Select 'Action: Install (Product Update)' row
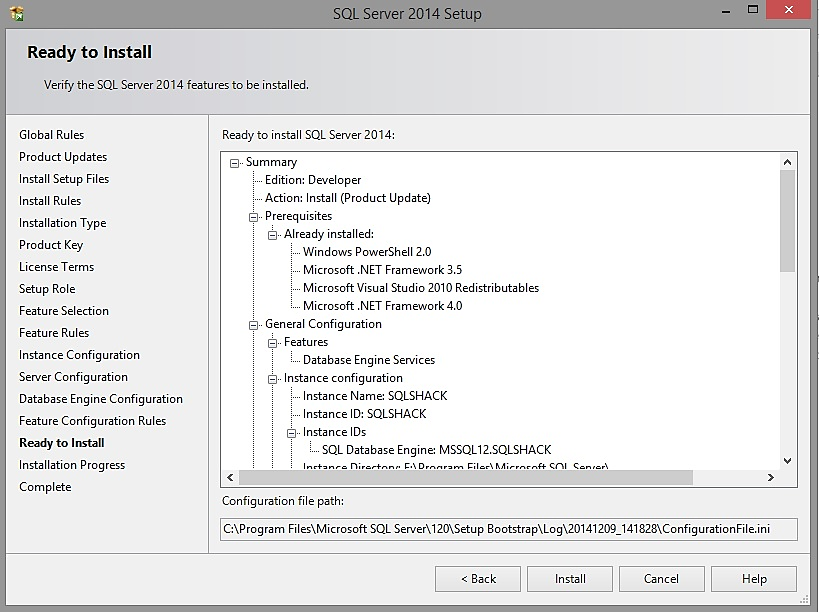The height and width of the screenshot is (612, 819). pyautogui.click(x=348, y=198)
